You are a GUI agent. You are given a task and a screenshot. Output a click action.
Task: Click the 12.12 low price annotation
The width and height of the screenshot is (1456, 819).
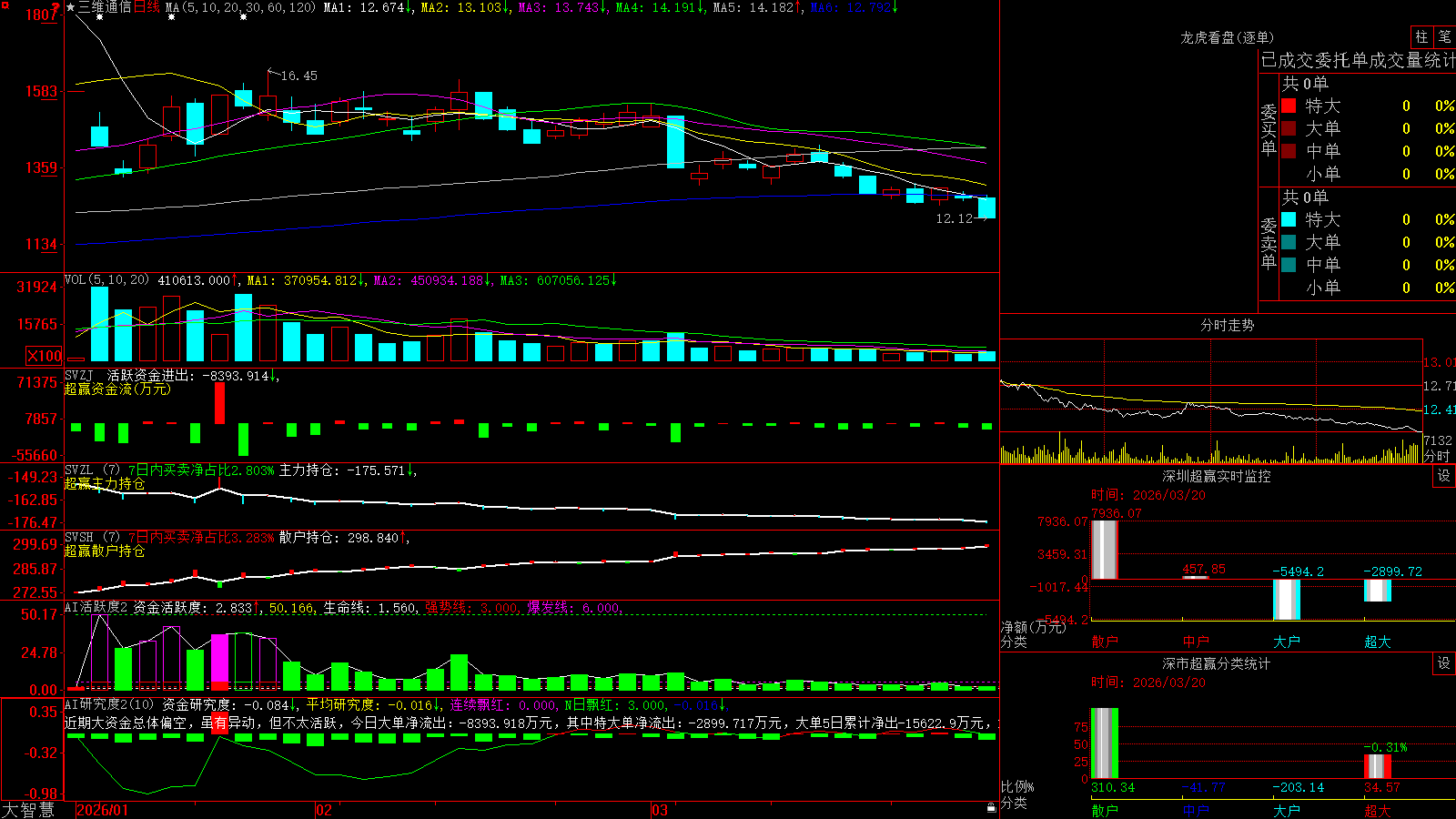(955, 218)
